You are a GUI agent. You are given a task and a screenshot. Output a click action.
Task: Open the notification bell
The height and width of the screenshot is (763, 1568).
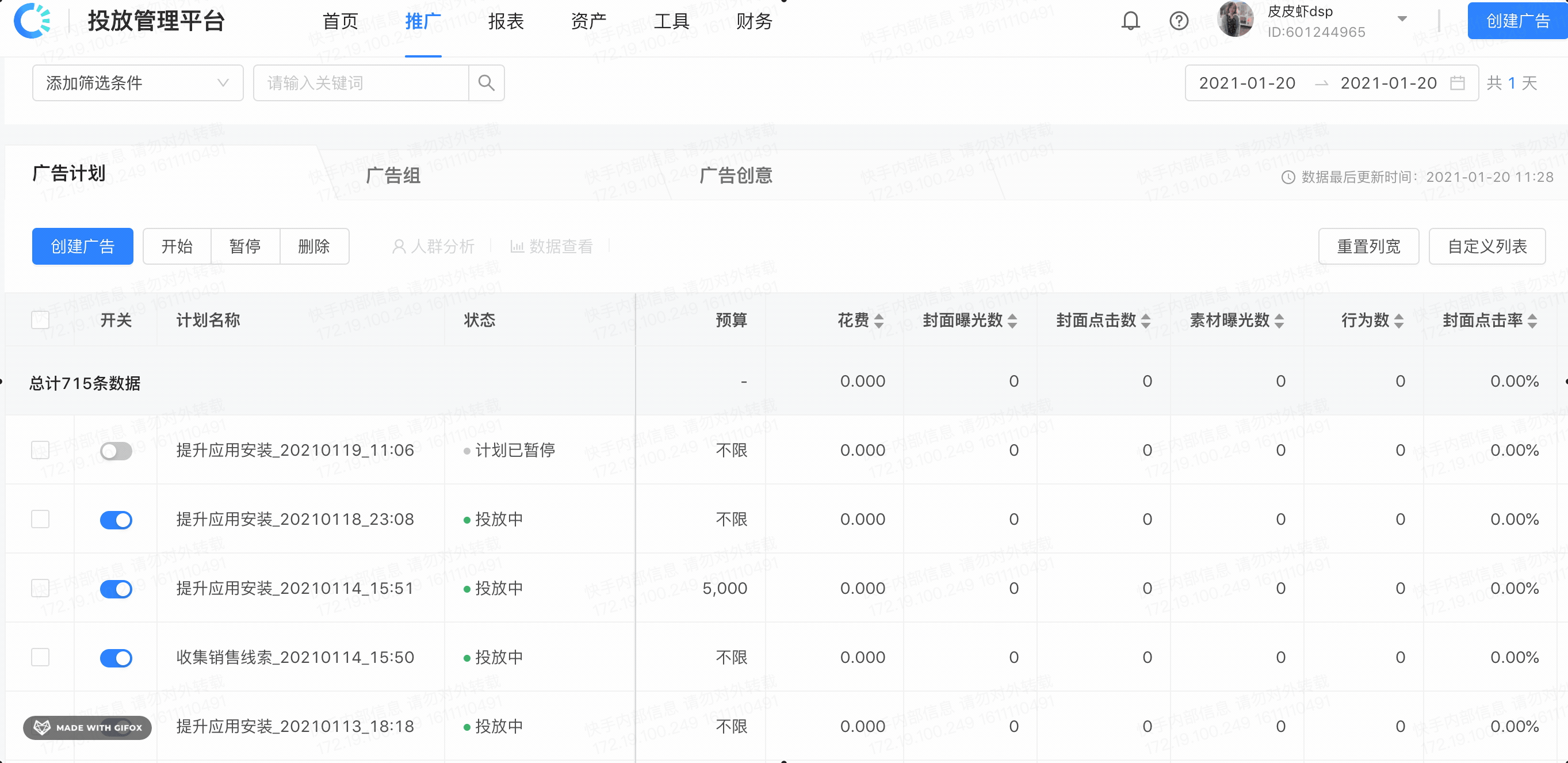tap(1130, 20)
